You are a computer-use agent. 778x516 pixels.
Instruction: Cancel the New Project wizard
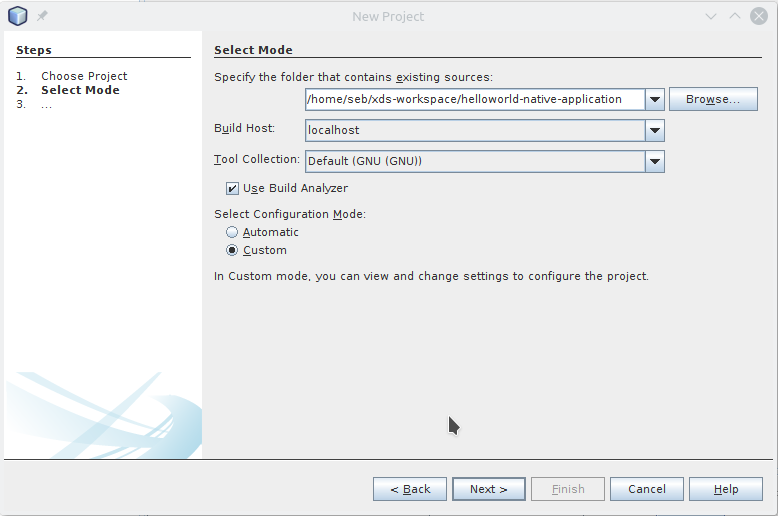click(646, 489)
